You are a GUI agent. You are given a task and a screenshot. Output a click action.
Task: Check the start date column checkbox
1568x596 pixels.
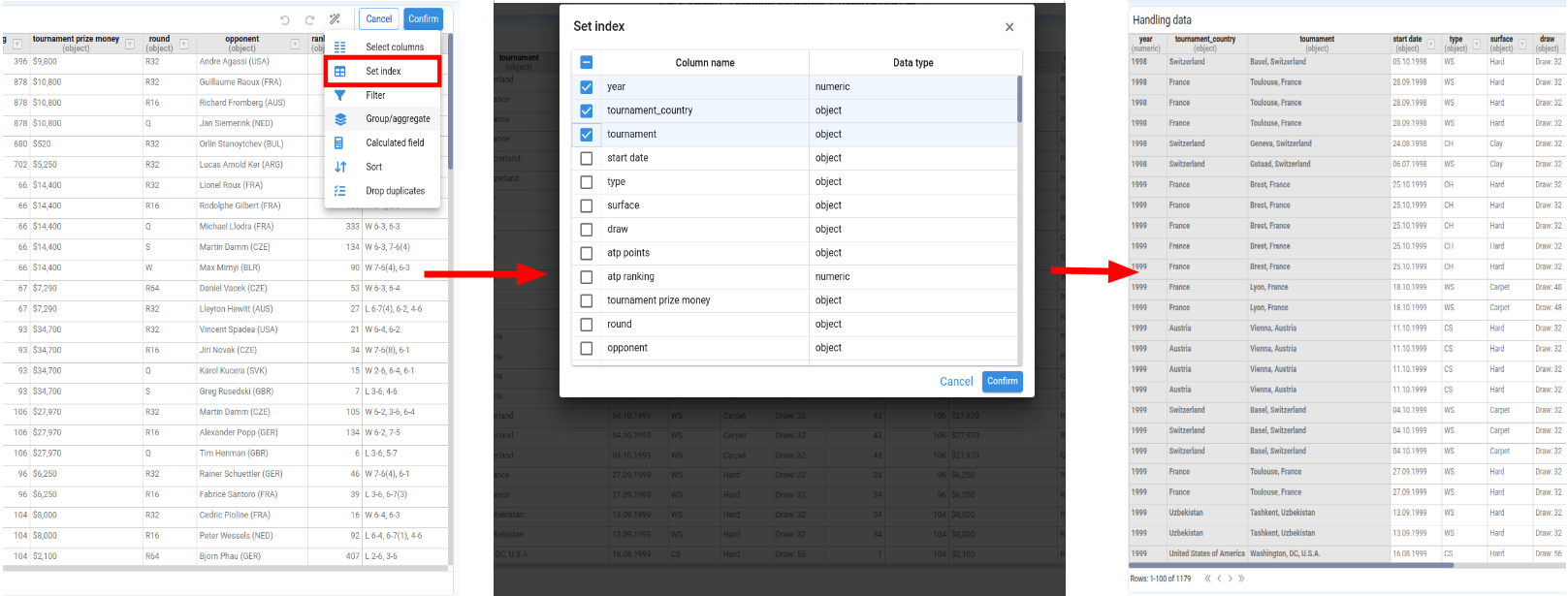[x=587, y=158]
